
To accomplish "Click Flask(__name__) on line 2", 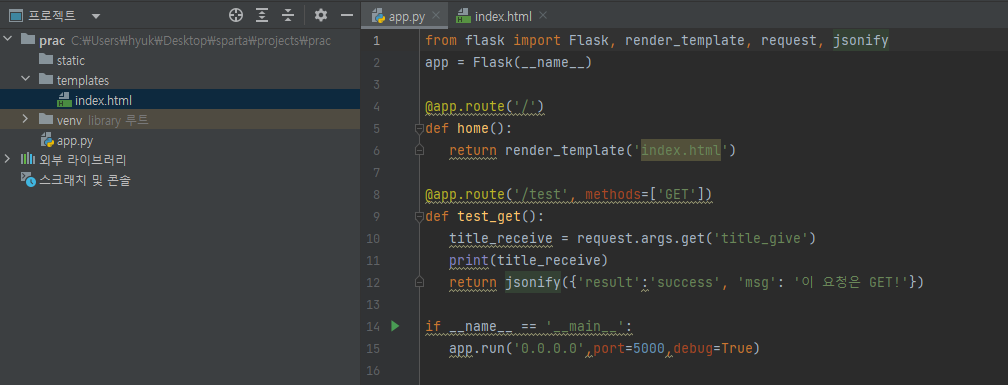I will pyautogui.click(x=532, y=63).
